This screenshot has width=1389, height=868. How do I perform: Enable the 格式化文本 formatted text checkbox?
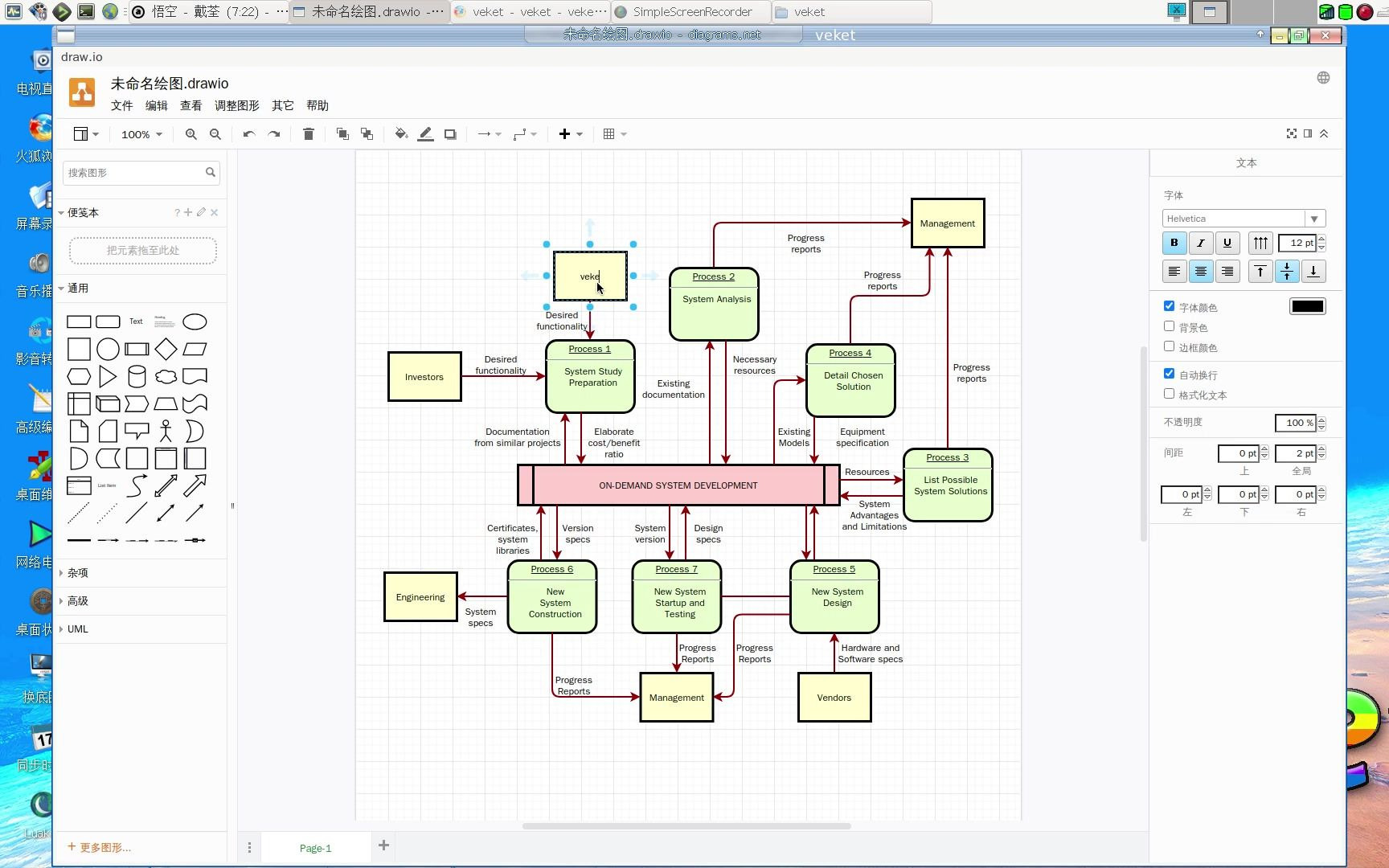(1169, 394)
